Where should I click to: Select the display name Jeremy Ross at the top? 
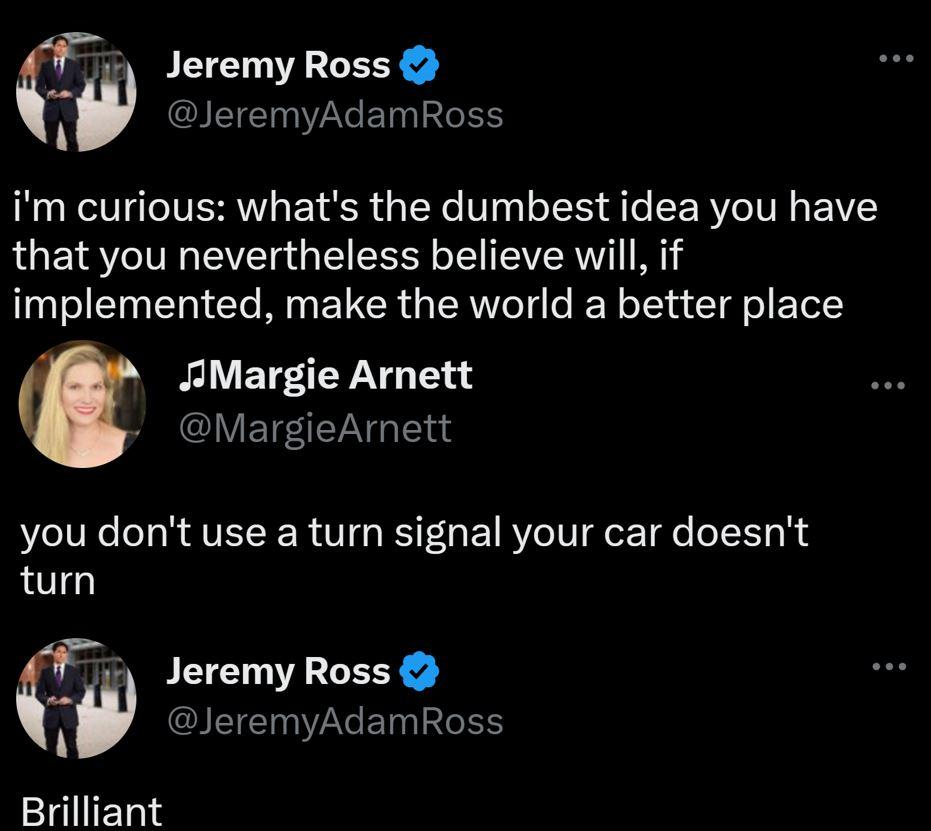click(280, 65)
